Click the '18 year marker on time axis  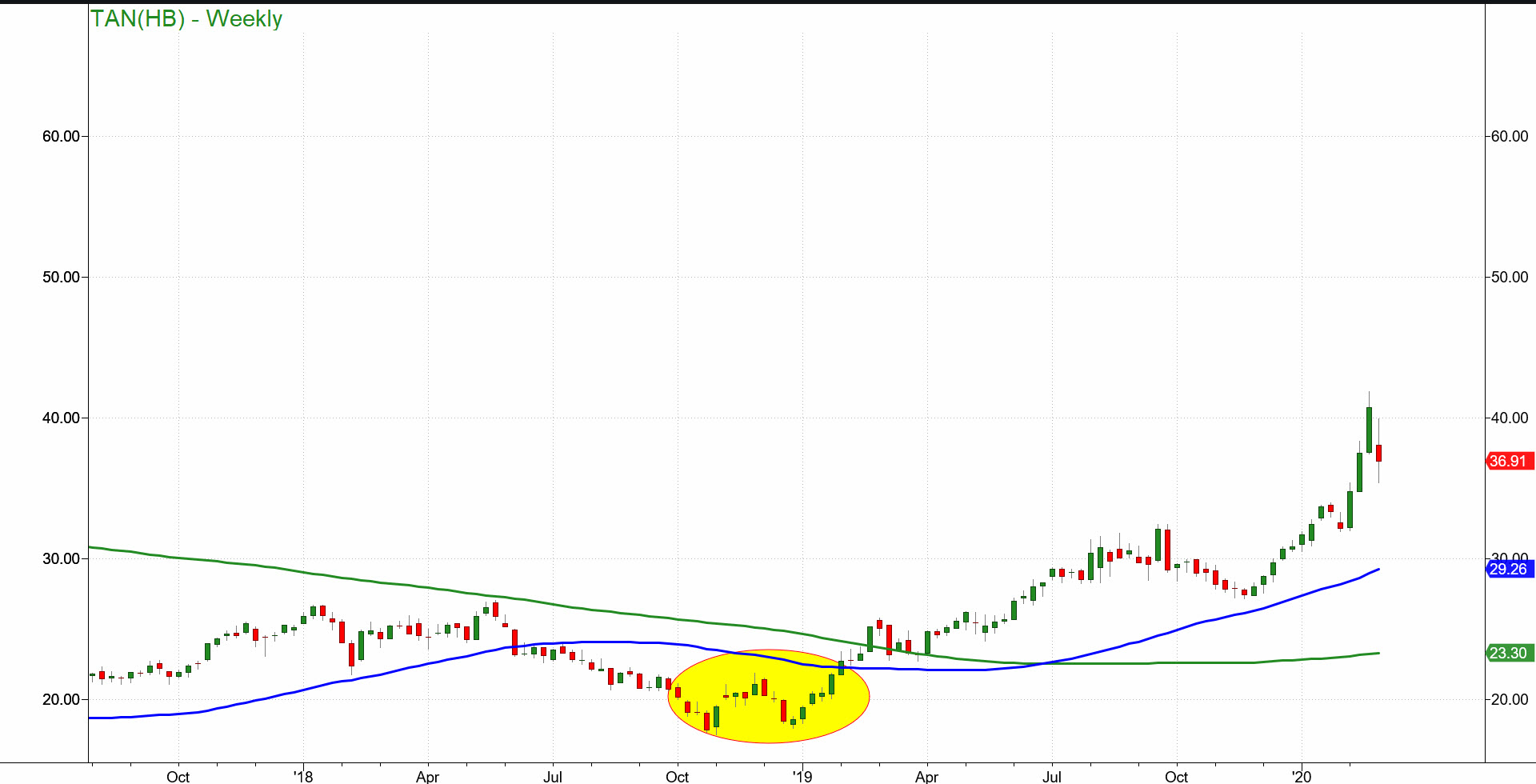point(303,776)
